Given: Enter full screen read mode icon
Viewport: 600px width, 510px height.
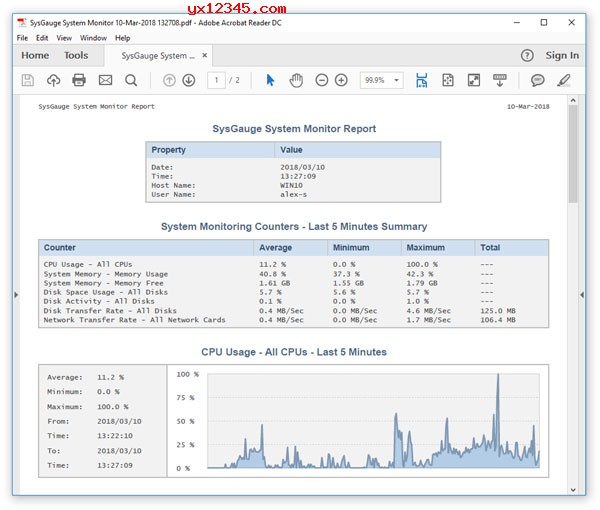Looking at the screenshot, I should pos(474,80).
